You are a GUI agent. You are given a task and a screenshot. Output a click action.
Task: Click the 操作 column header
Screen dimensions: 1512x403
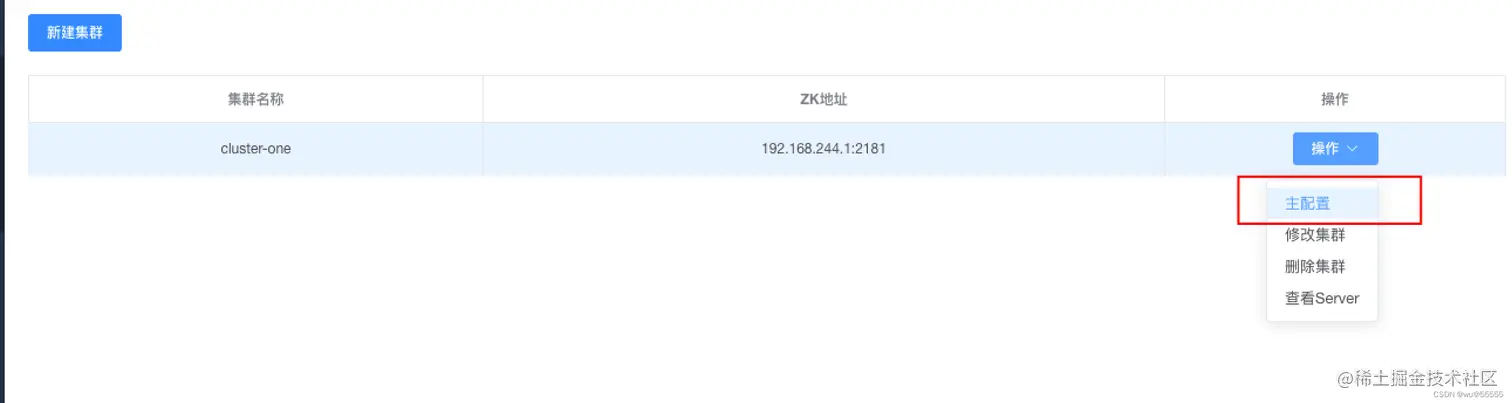click(x=1335, y=99)
